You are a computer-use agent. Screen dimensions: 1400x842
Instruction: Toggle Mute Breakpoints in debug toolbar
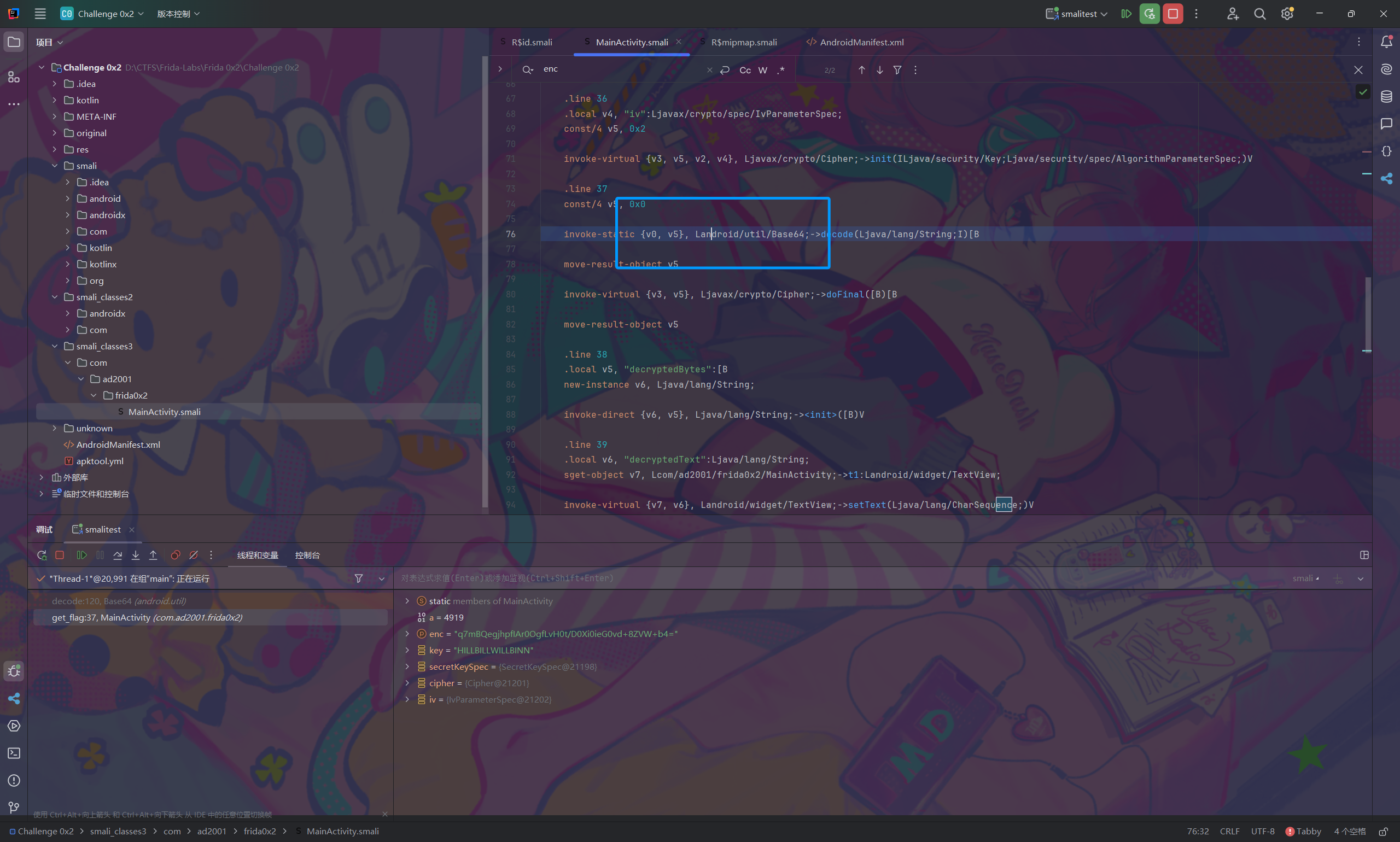(194, 555)
